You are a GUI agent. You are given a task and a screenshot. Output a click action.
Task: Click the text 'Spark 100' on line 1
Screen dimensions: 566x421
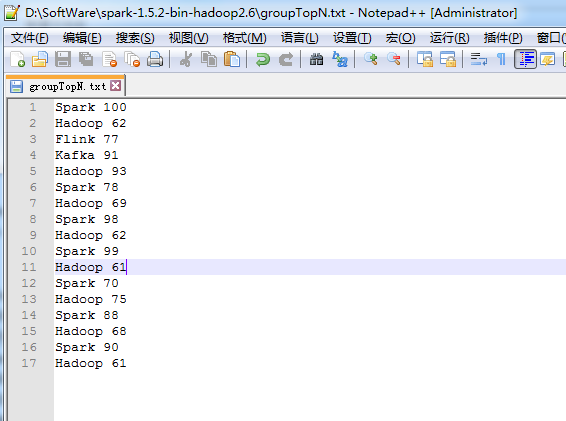[91, 107]
